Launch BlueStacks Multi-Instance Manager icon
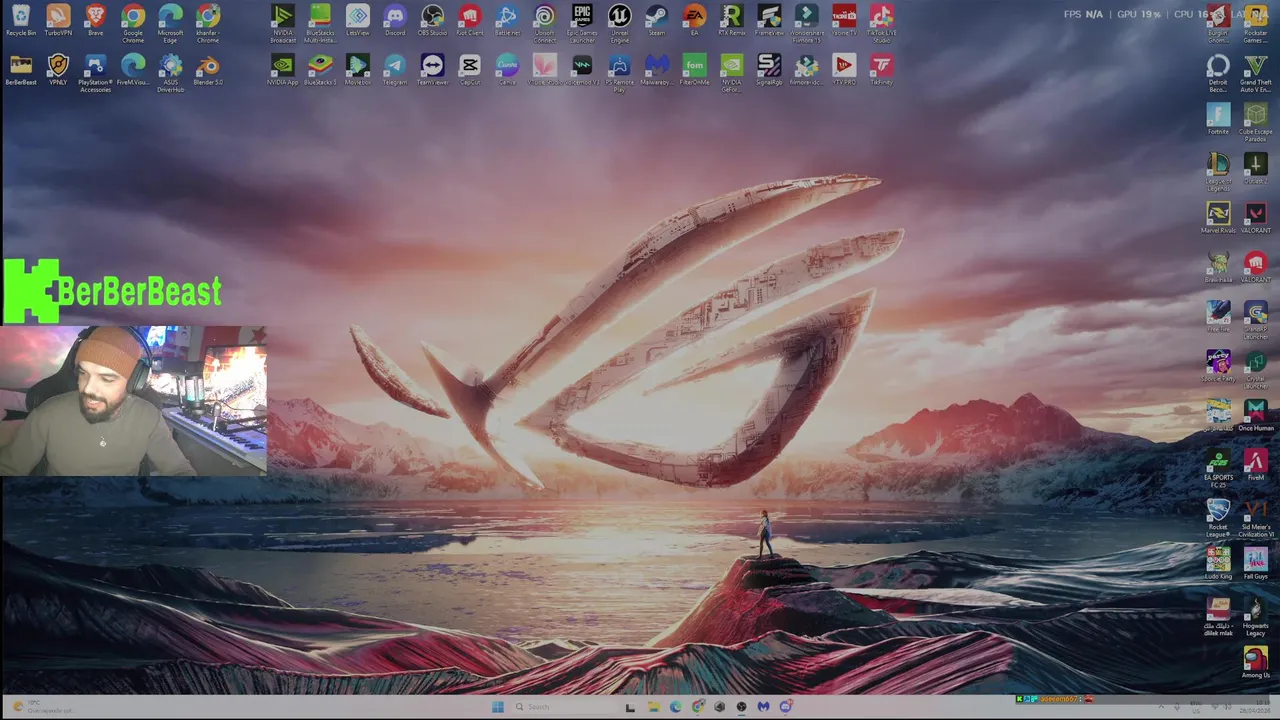The image size is (1280, 720). pyautogui.click(x=320, y=24)
